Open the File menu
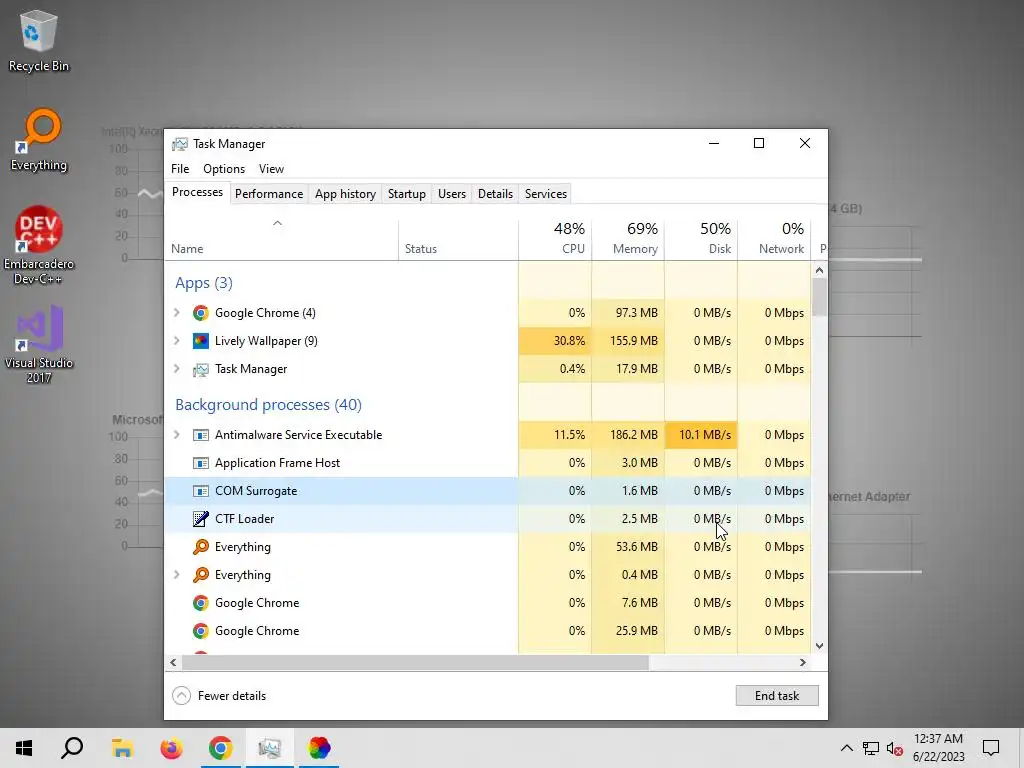1024x768 pixels. point(180,168)
